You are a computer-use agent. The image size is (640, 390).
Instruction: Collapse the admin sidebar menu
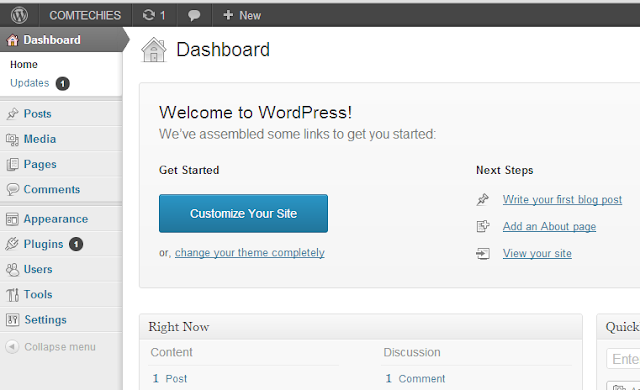pyautogui.click(x=51, y=347)
